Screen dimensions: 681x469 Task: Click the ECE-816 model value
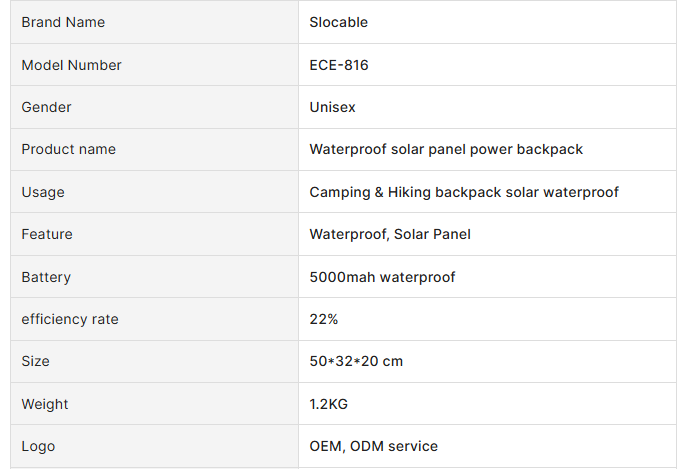339,65
